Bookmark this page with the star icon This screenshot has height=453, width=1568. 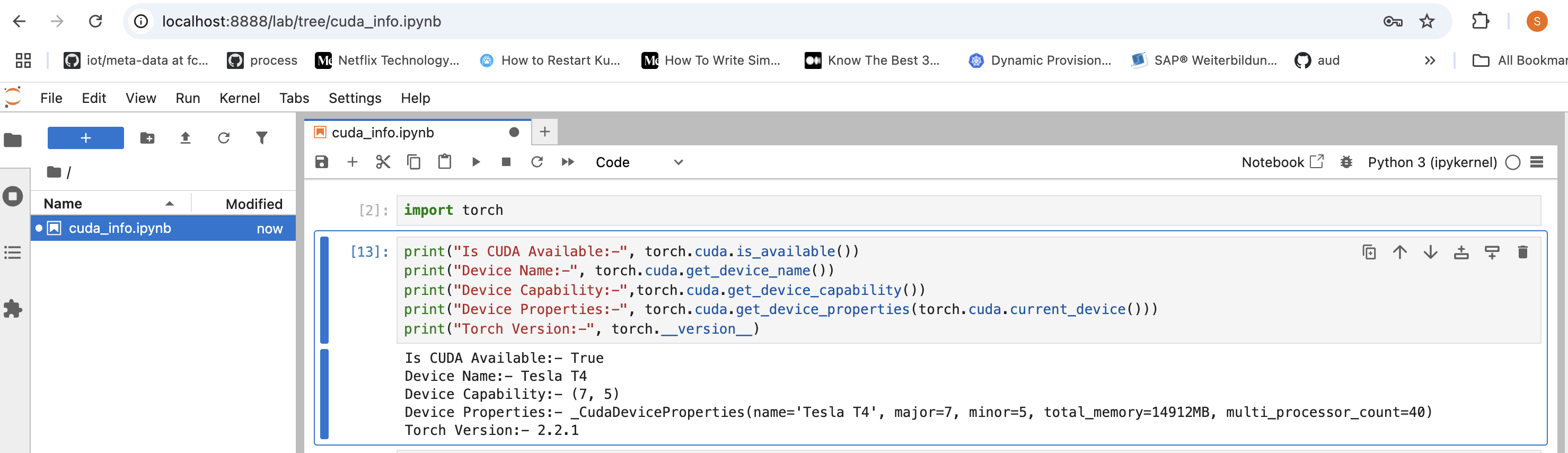point(1427,21)
